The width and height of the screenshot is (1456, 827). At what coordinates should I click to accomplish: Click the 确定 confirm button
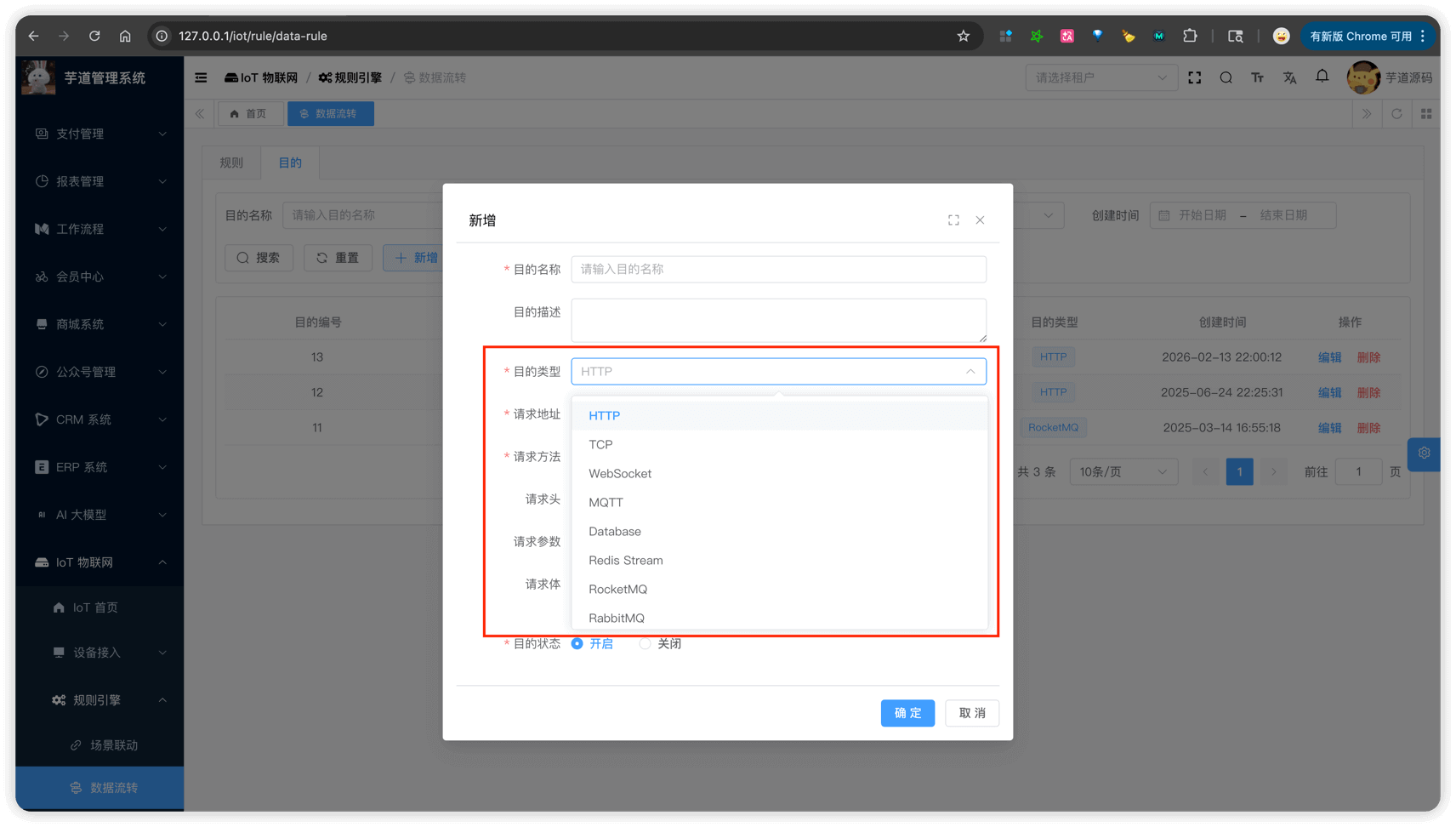(x=907, y=713)
